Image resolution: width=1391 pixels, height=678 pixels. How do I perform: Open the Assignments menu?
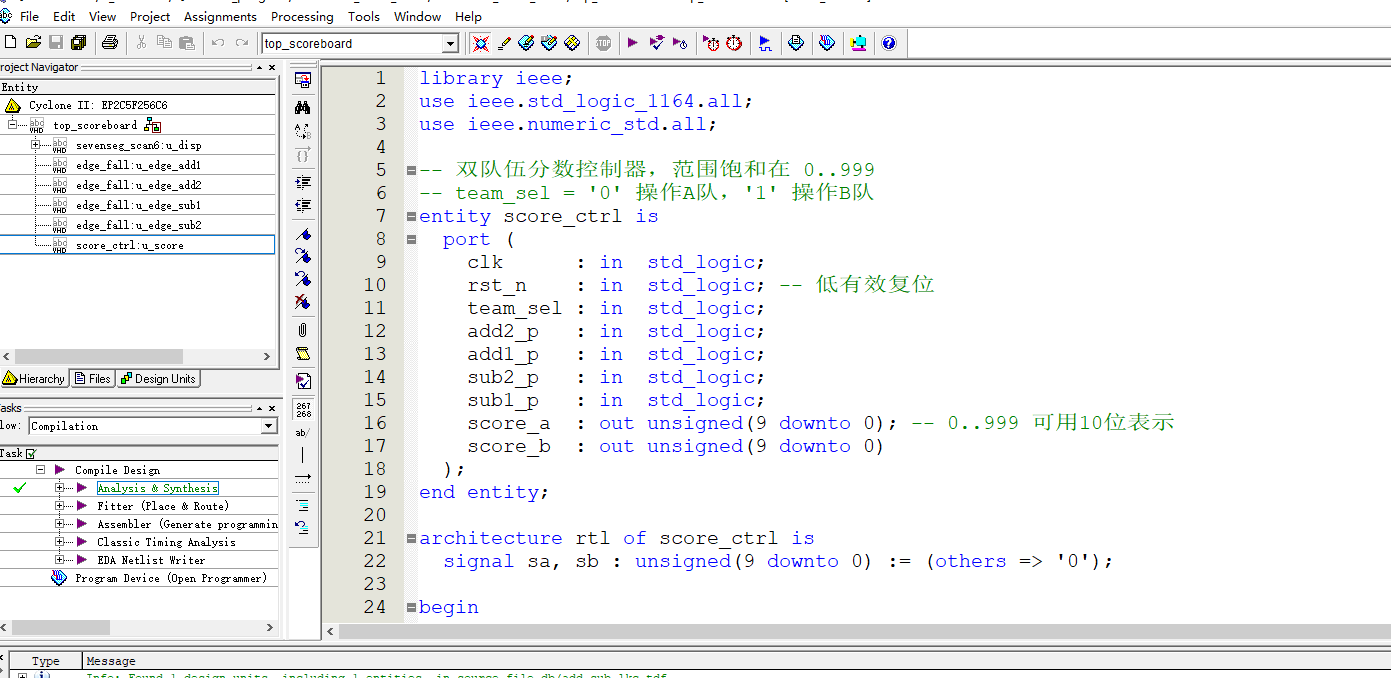coord(220,16)
